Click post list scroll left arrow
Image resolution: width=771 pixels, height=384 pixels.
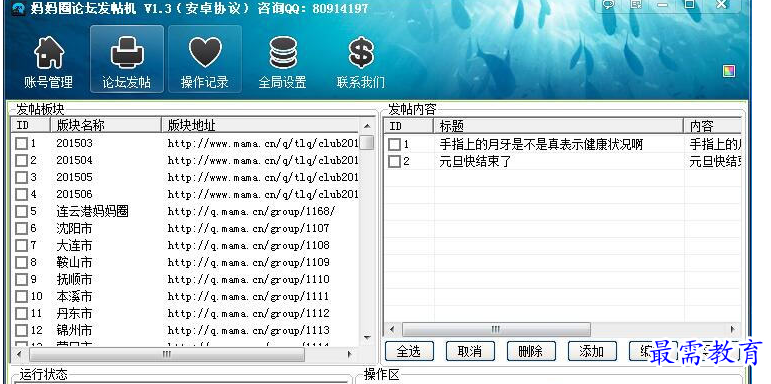tap(392, 329)
